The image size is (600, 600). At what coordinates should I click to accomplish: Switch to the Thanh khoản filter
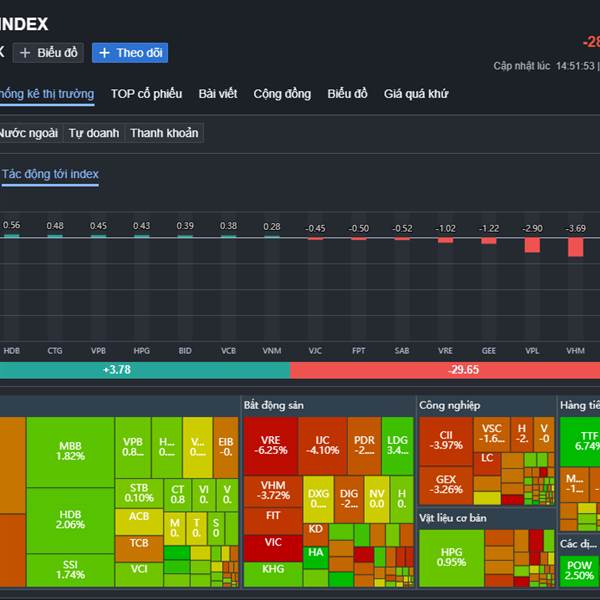tap(164, 133)
